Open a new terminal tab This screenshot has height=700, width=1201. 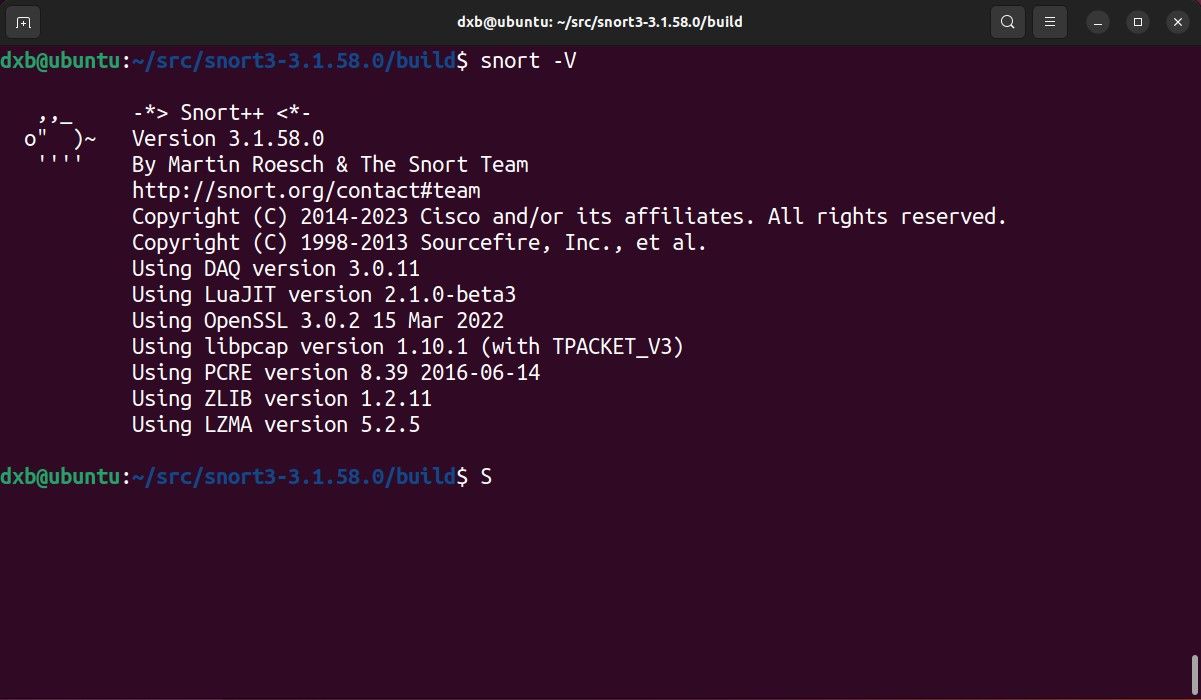(x=24, y=21)
